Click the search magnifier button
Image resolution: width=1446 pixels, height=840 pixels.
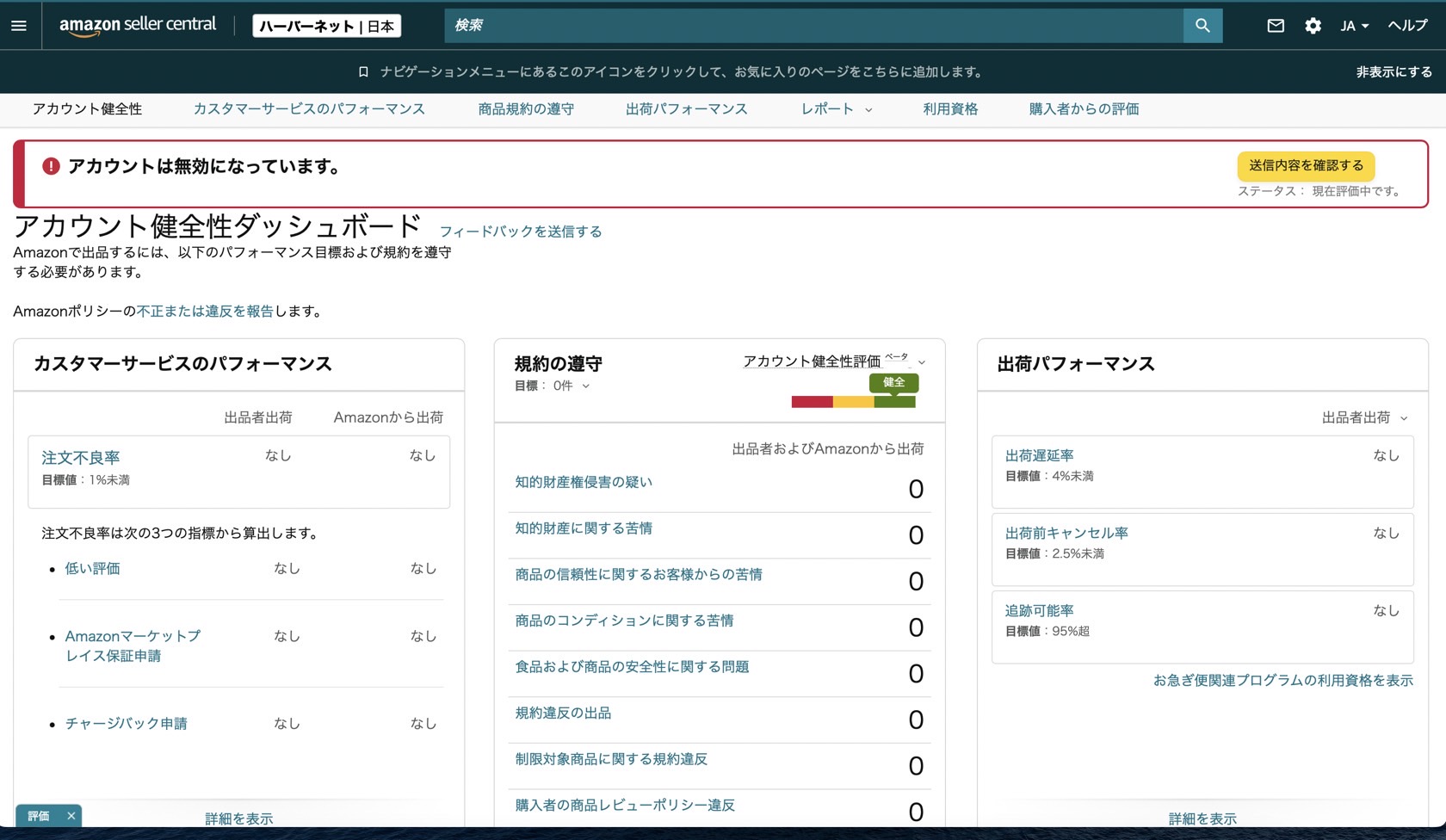pyautogui.click(x=1202, y=26)
